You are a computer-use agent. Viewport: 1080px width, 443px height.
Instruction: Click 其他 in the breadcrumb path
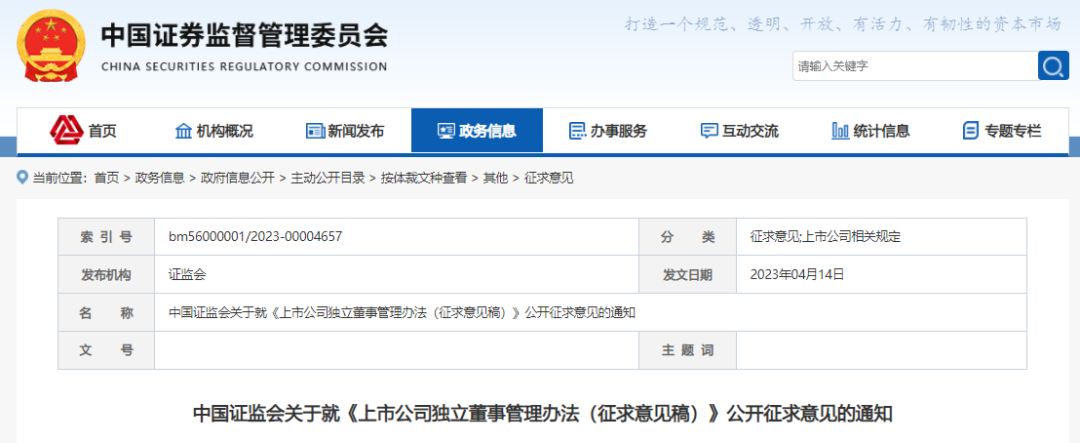[495, 178]
